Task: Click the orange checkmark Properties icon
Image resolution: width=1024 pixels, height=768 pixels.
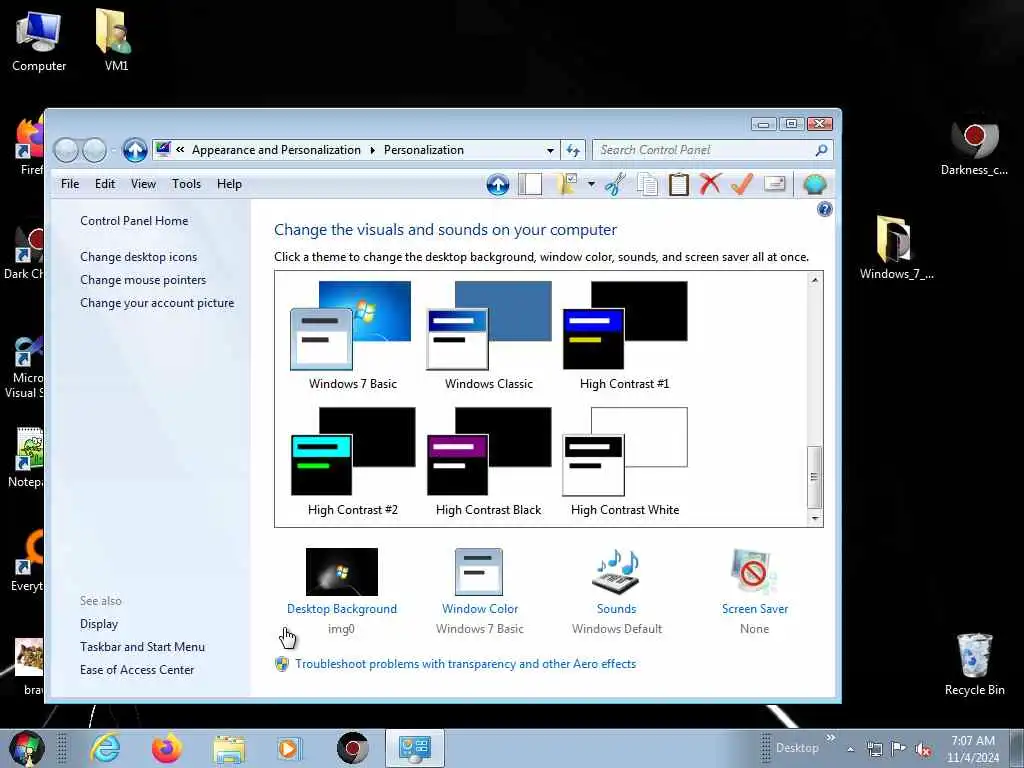Action: pyautogui.click(x=742, y=184)
